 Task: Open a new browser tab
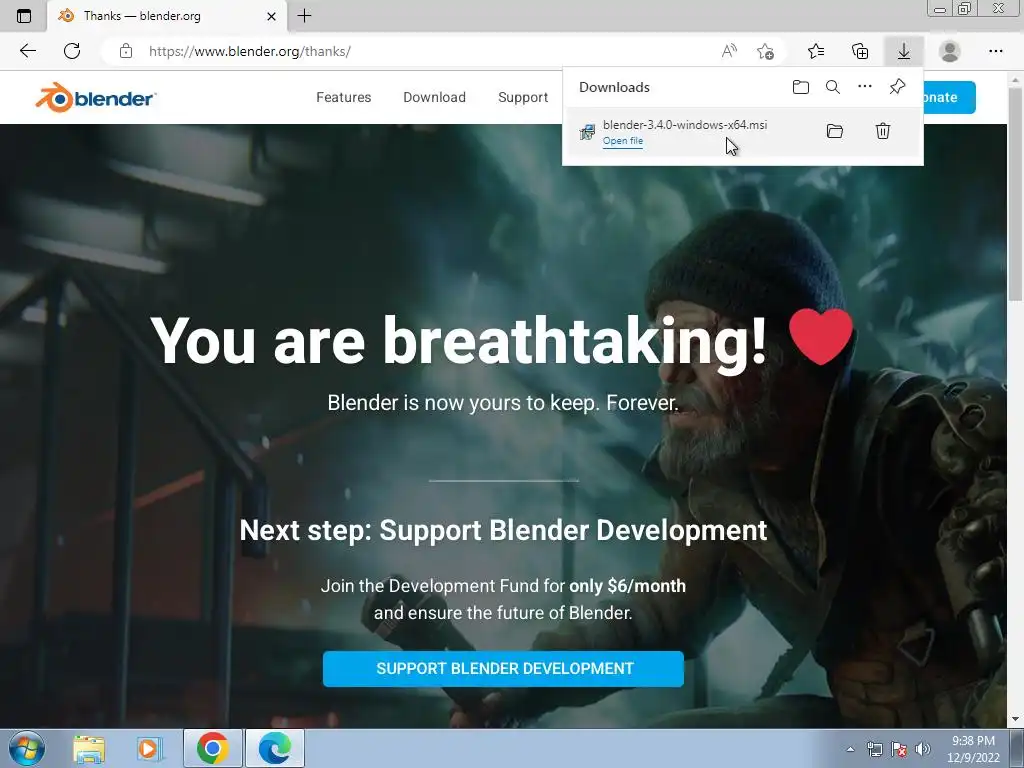coord(304,16)
